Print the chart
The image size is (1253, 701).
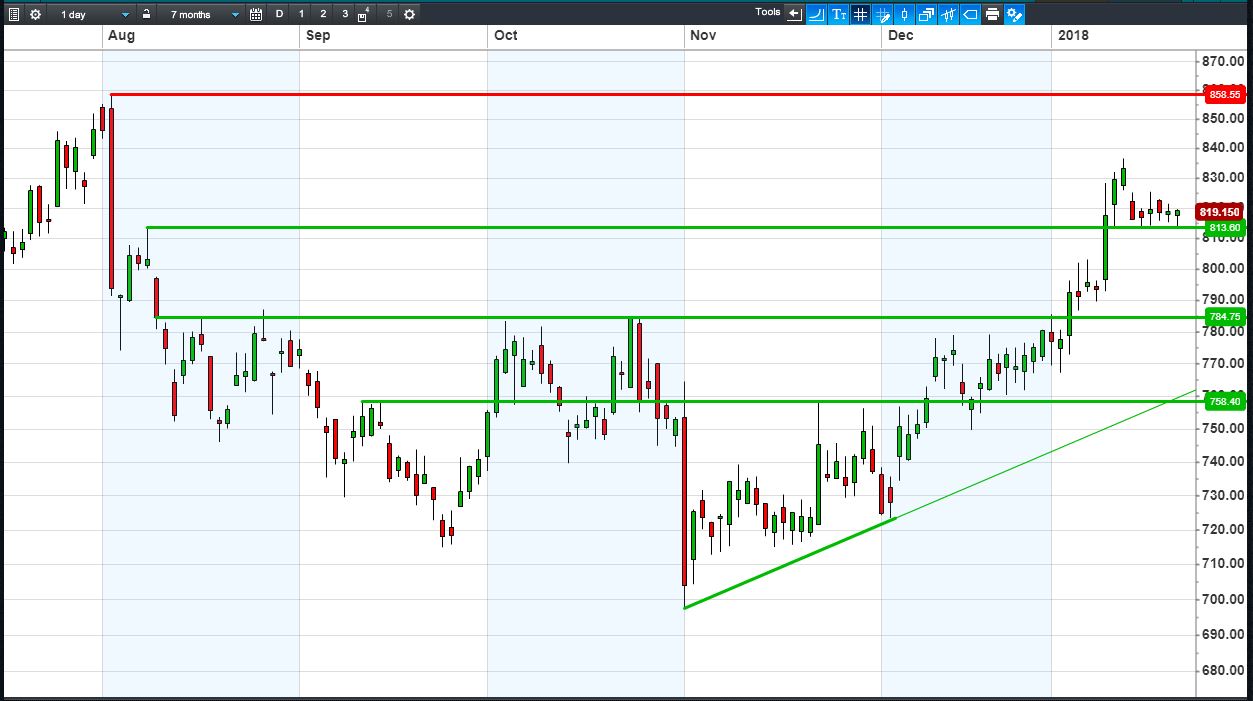click(992, 14)
